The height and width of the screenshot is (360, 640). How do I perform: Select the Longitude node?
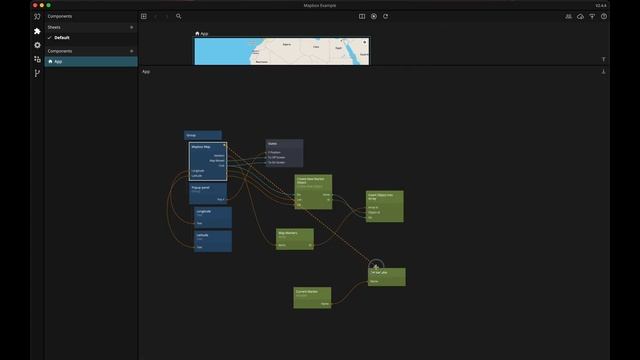pos(213,217)
